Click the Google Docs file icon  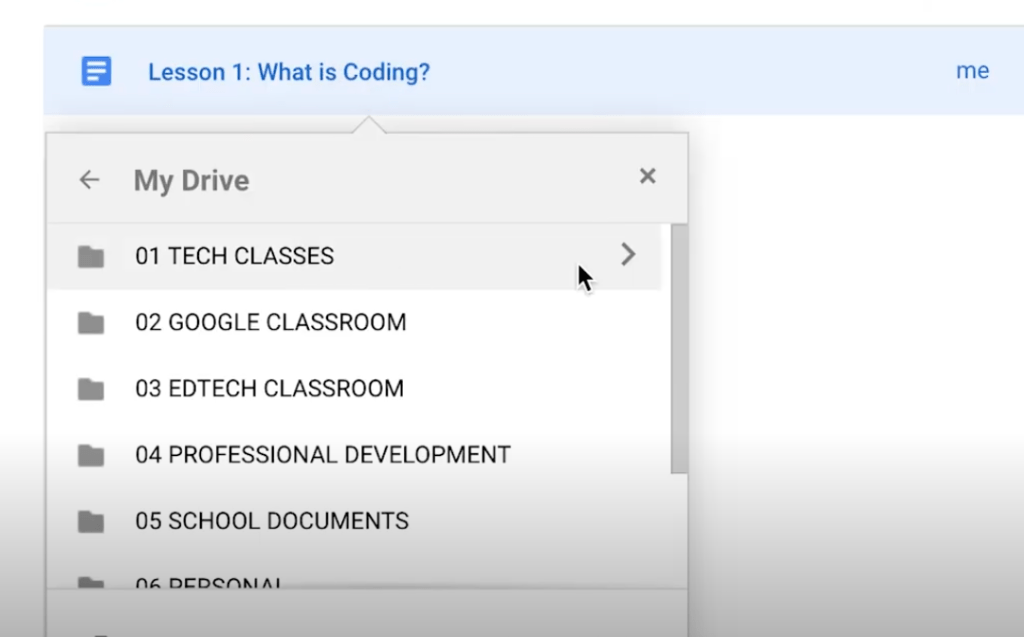click(x=96, y=72)
